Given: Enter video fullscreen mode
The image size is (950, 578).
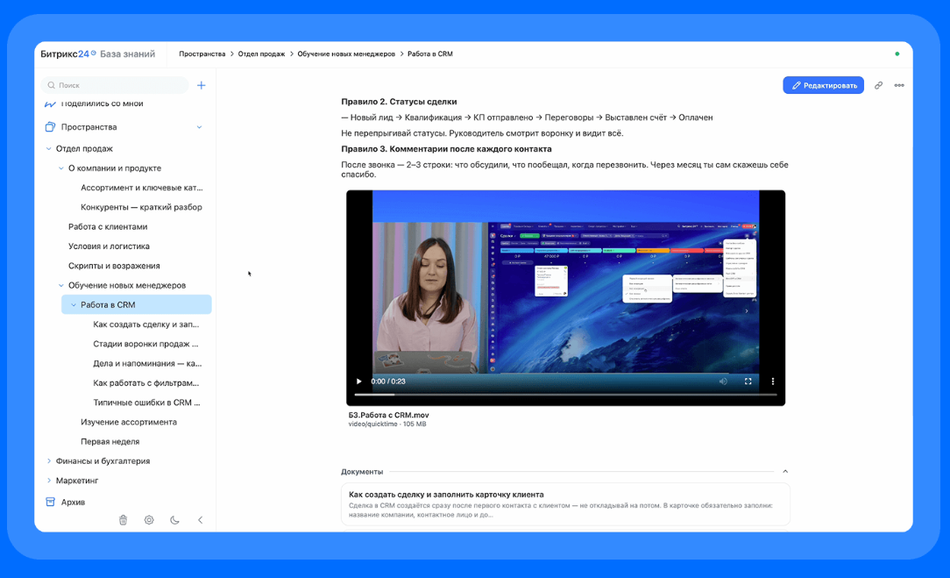Looking at the screenshot, I should [748, 381].
